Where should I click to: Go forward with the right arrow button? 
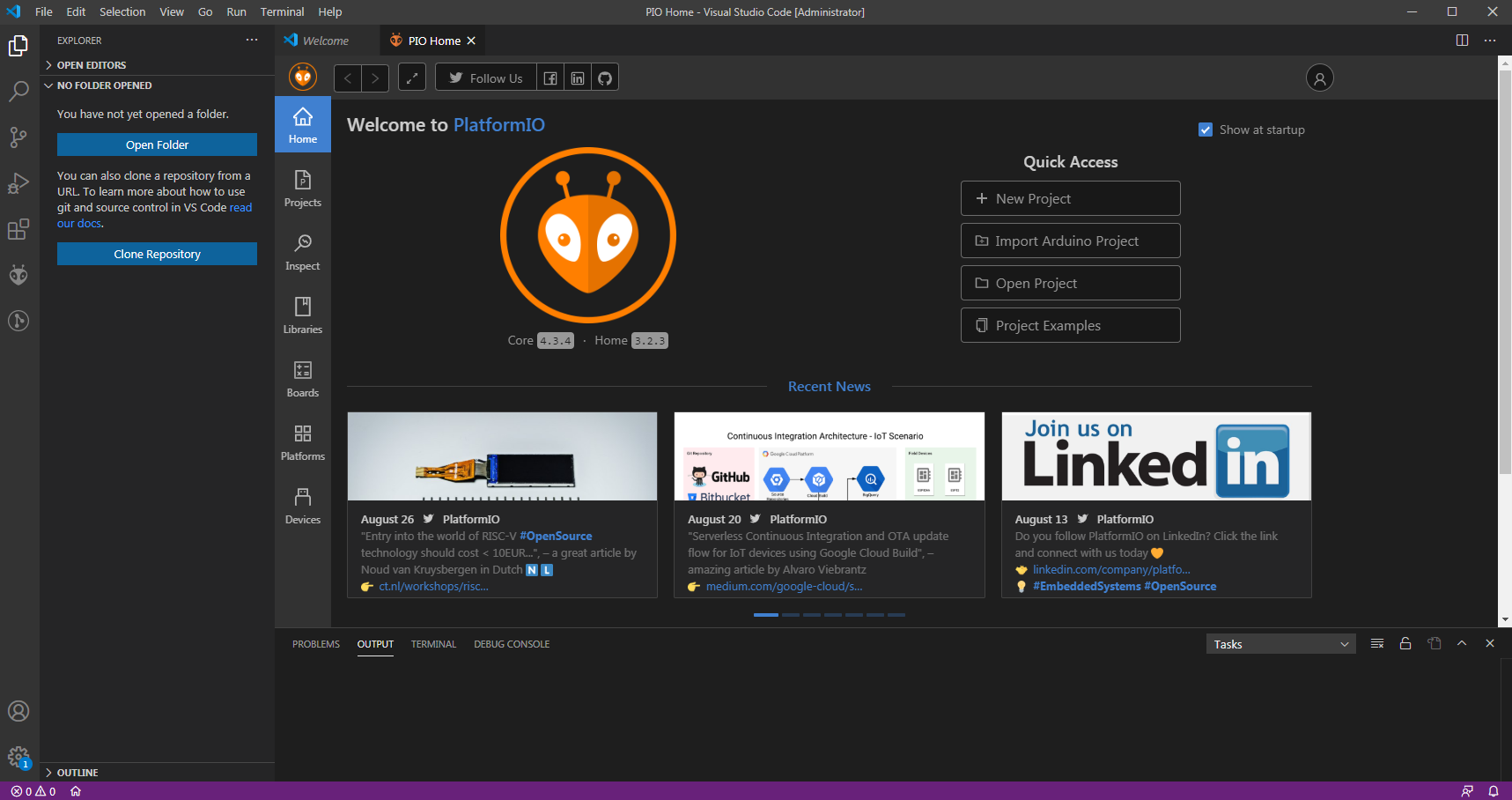pos(375,78)
